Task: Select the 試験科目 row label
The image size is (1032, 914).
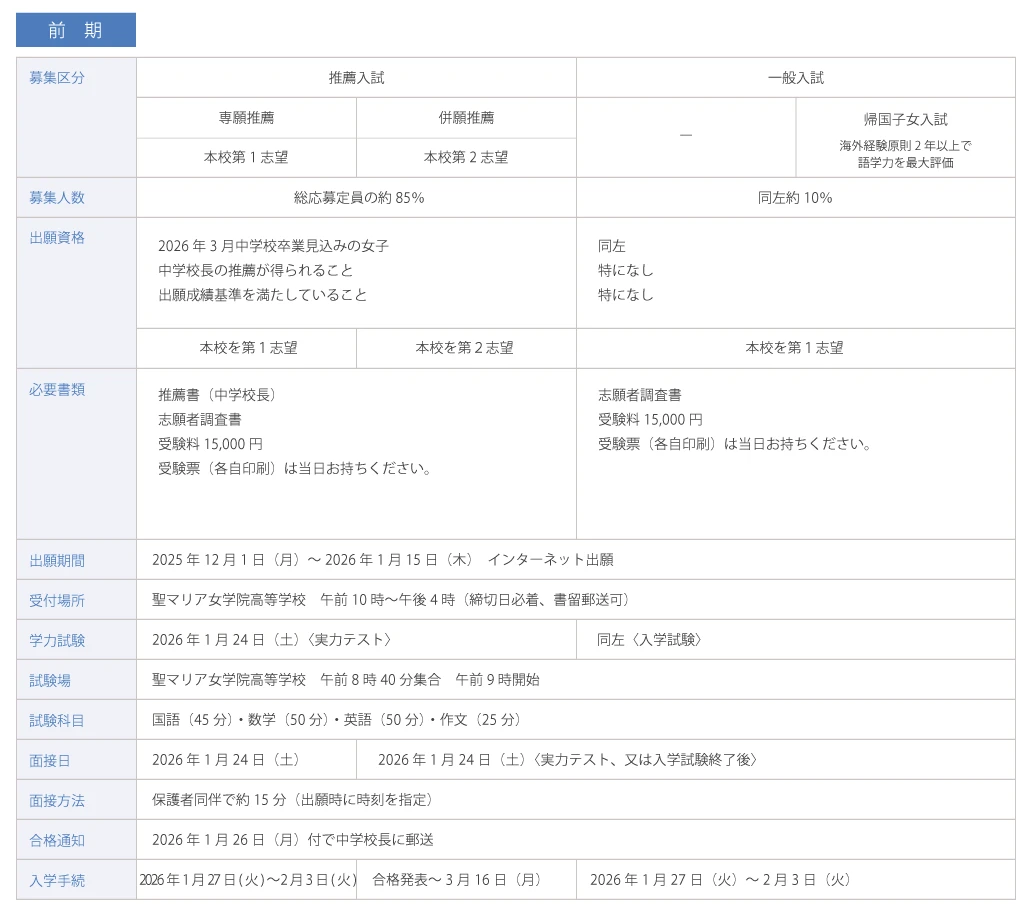Action: [x=57, y=721]
